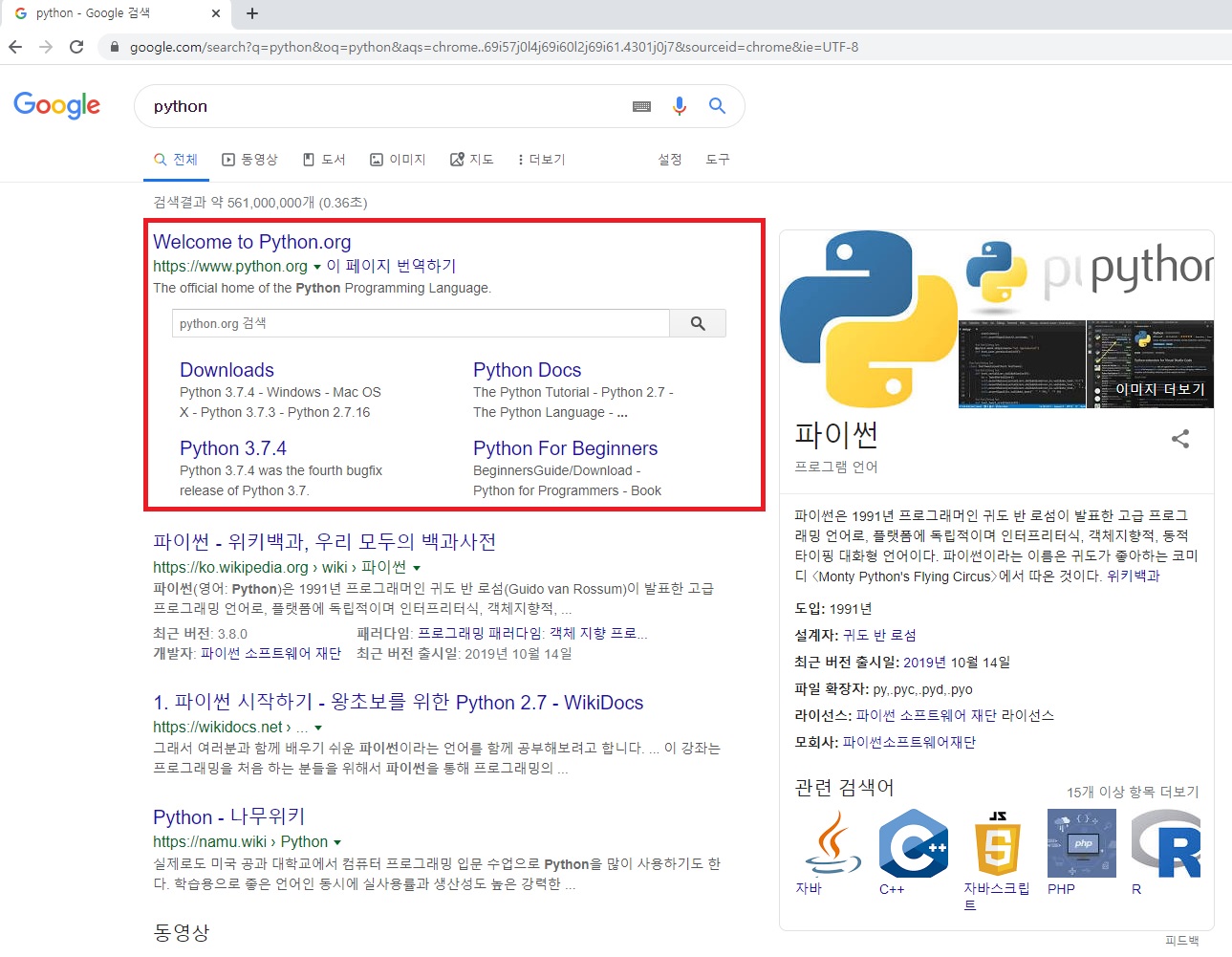Image resolution: width=1232 pixels, height=957 pixels.
Task: Open Welcome to Python.org result
Action: coord(252,242)
